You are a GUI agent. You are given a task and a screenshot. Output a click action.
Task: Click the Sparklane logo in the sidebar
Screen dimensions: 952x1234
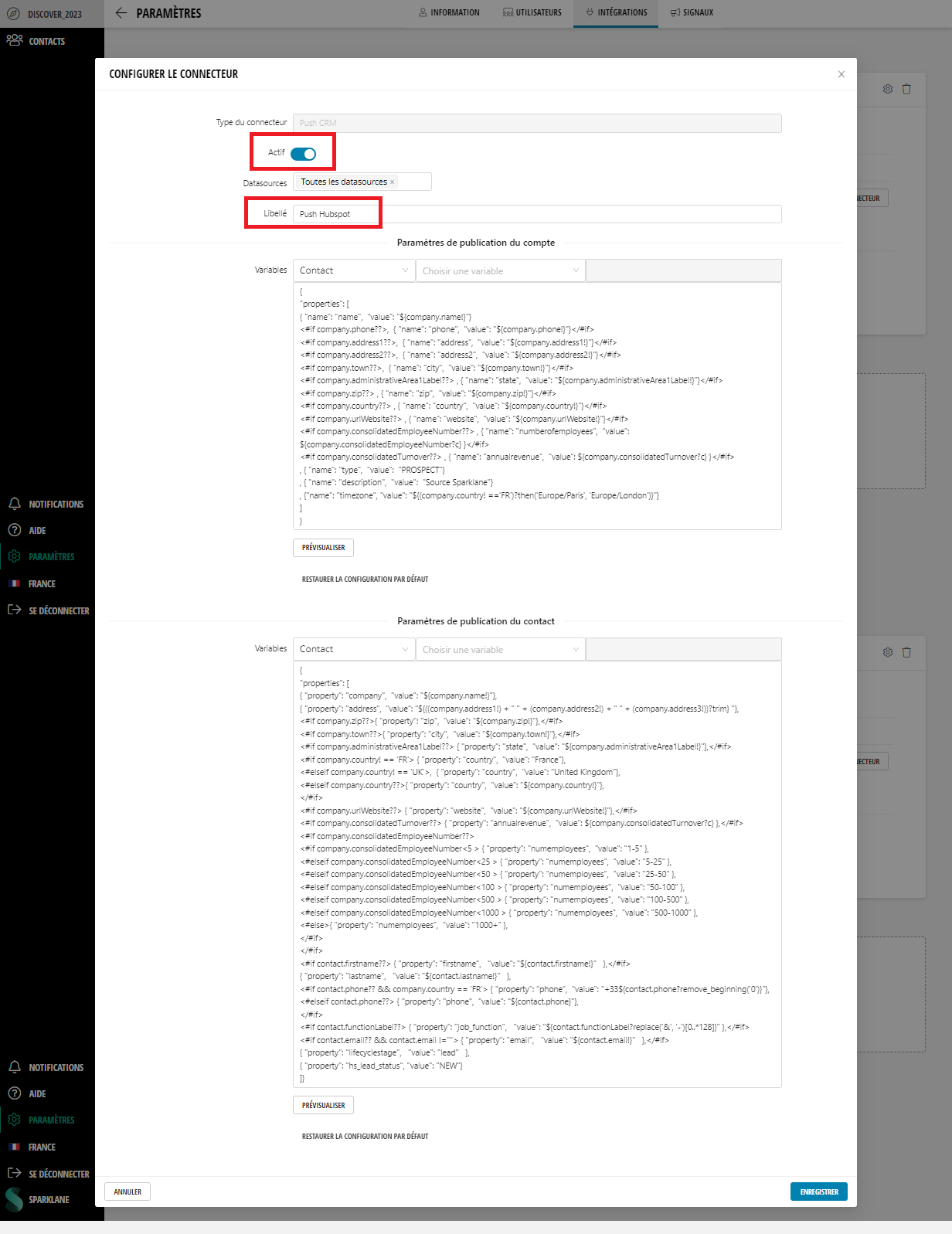(15, 1199)
